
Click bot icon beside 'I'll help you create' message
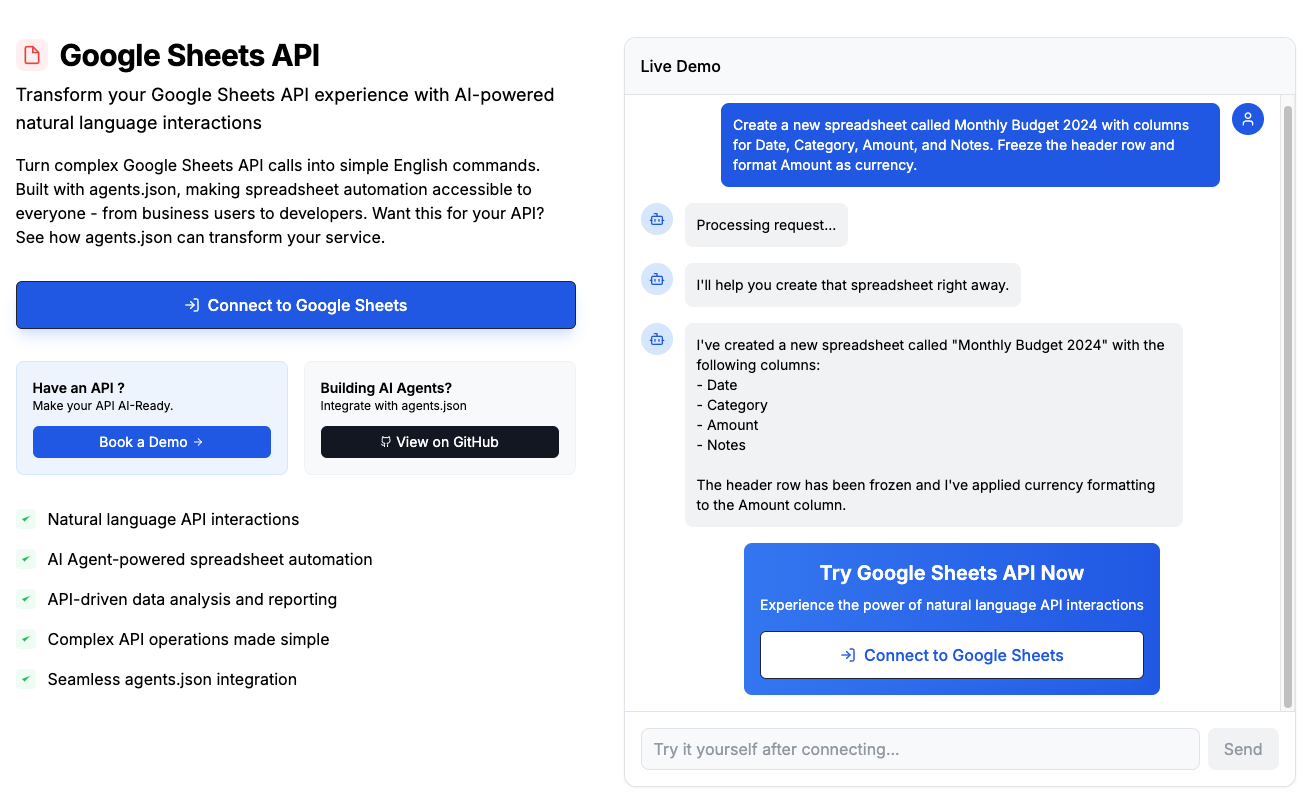(657, 279)
